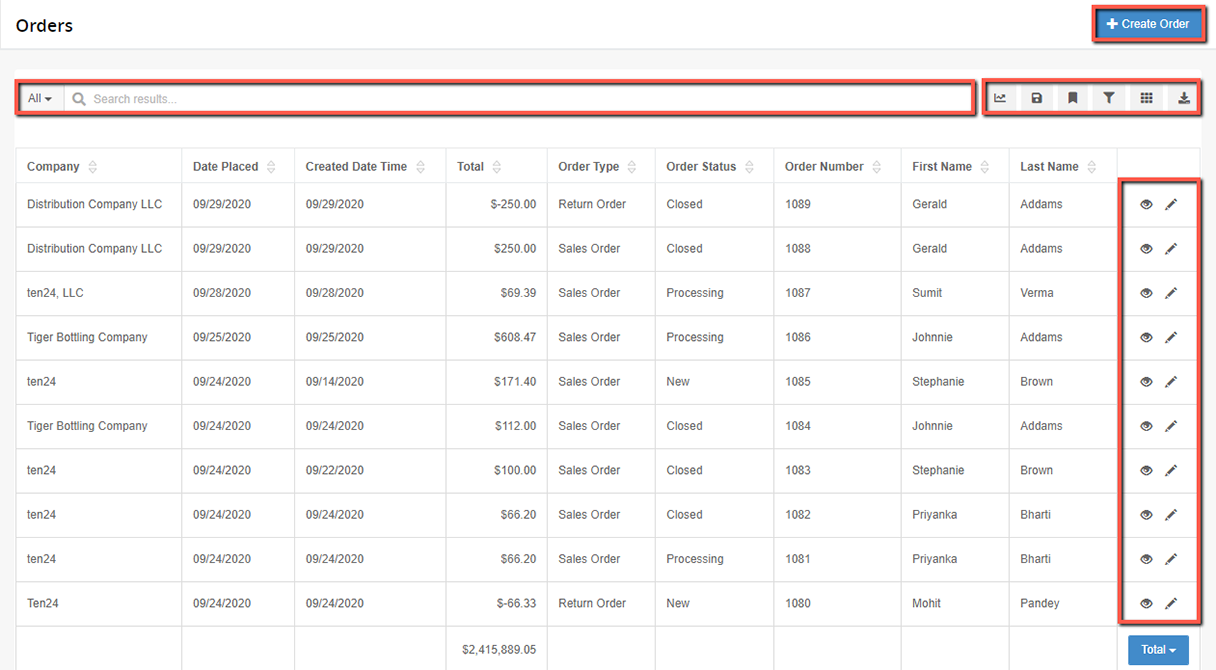Click the search magnifier icon
The image size is (1216, 670).
coord(78,97)
